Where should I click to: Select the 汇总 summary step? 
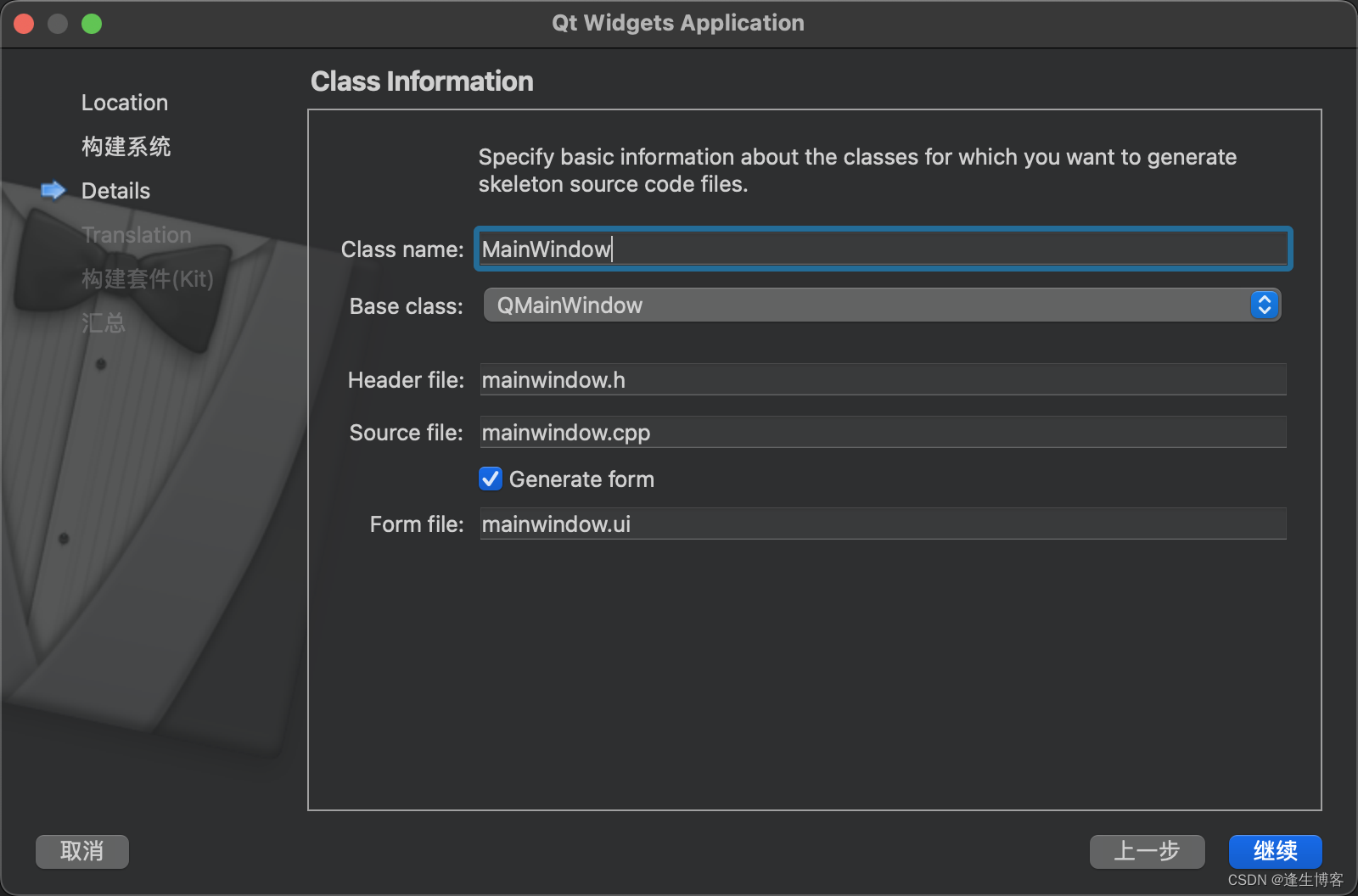click(104, 323)
